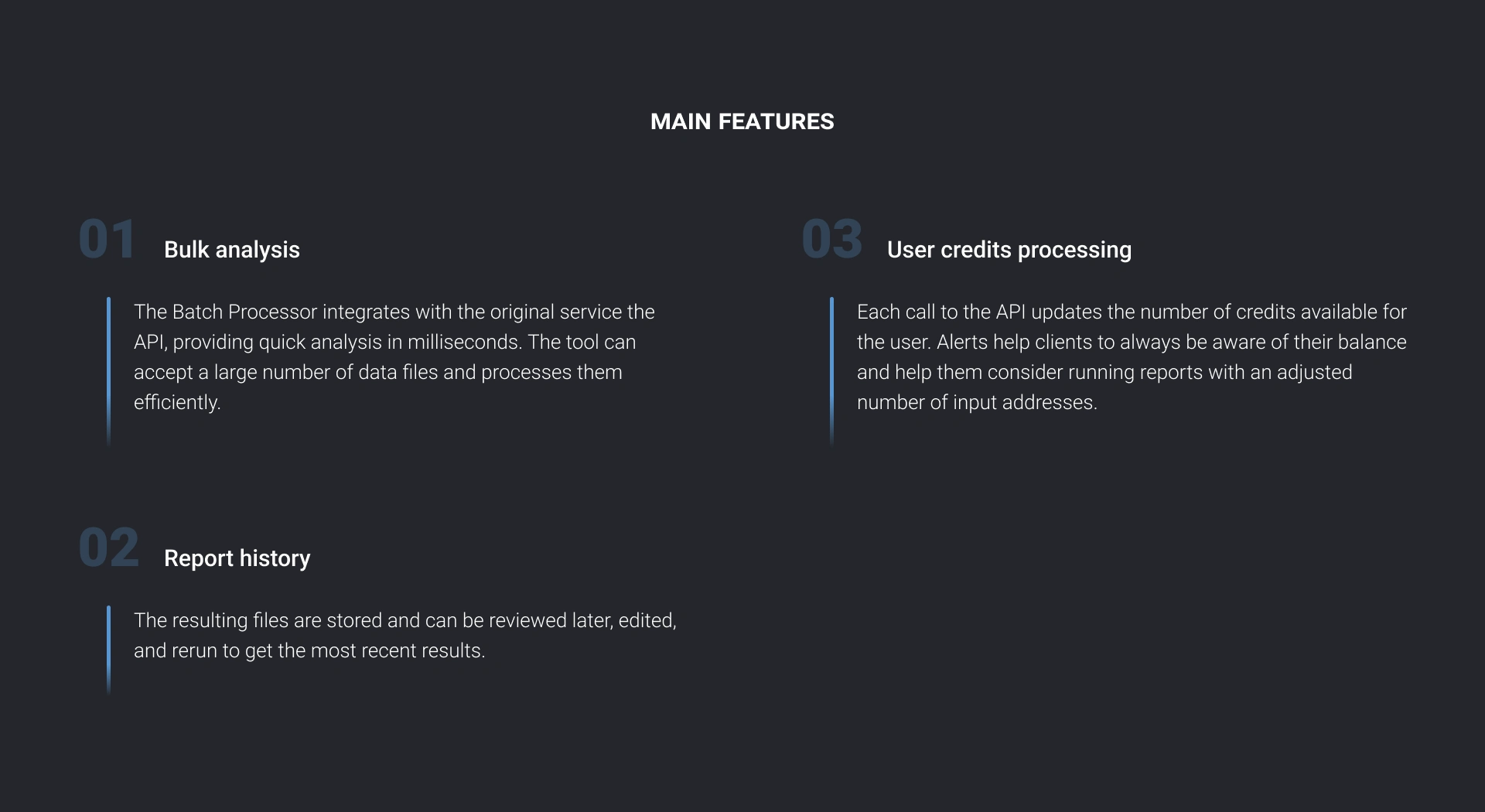1485x812 pixels.
Task: Click the line starting "Each call to the API"
Action: click(x=1132, y=312)
